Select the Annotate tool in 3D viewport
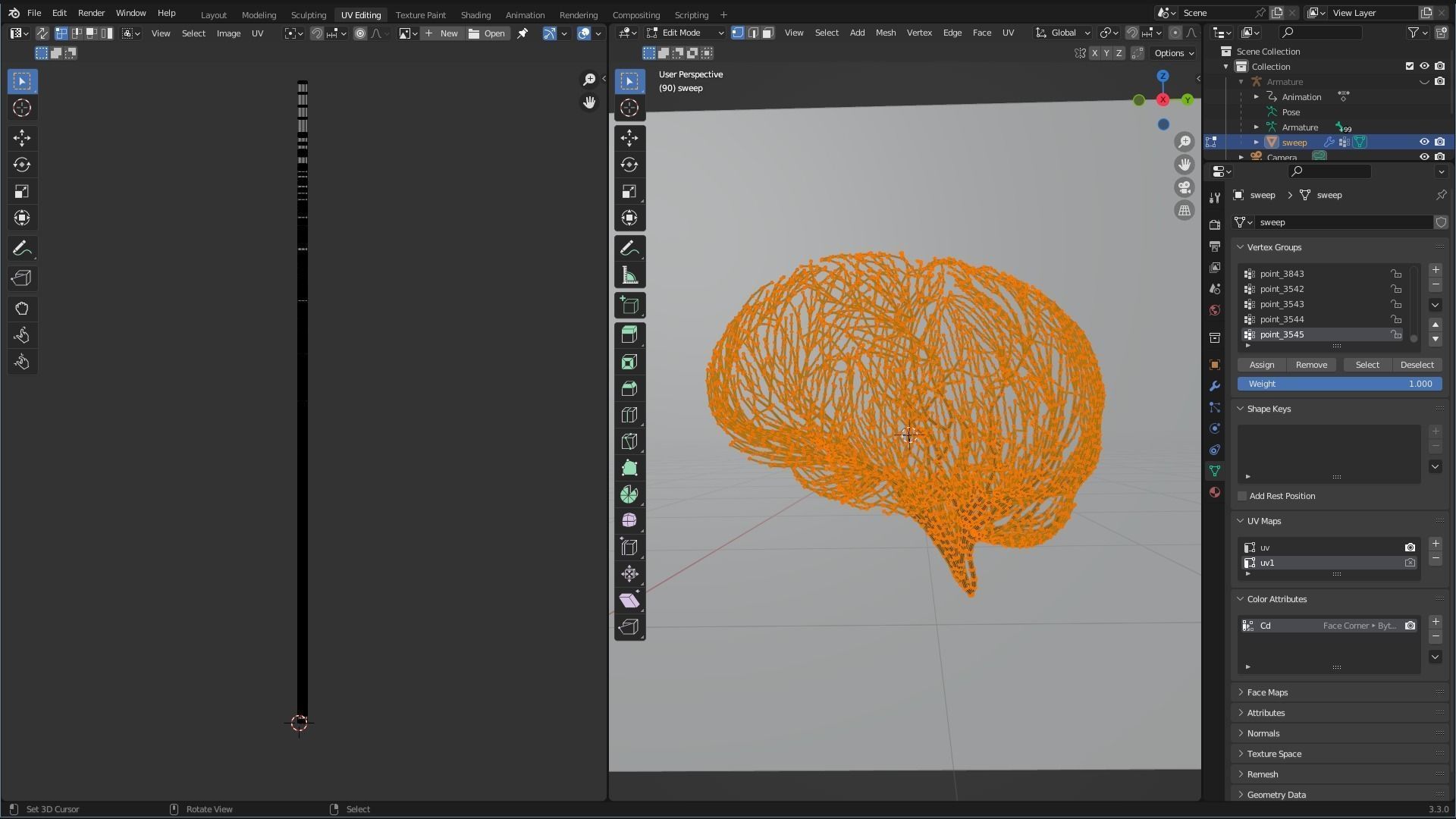This screenshot has height=819, width=1456. pyautogui.click(x=629, y=248)
